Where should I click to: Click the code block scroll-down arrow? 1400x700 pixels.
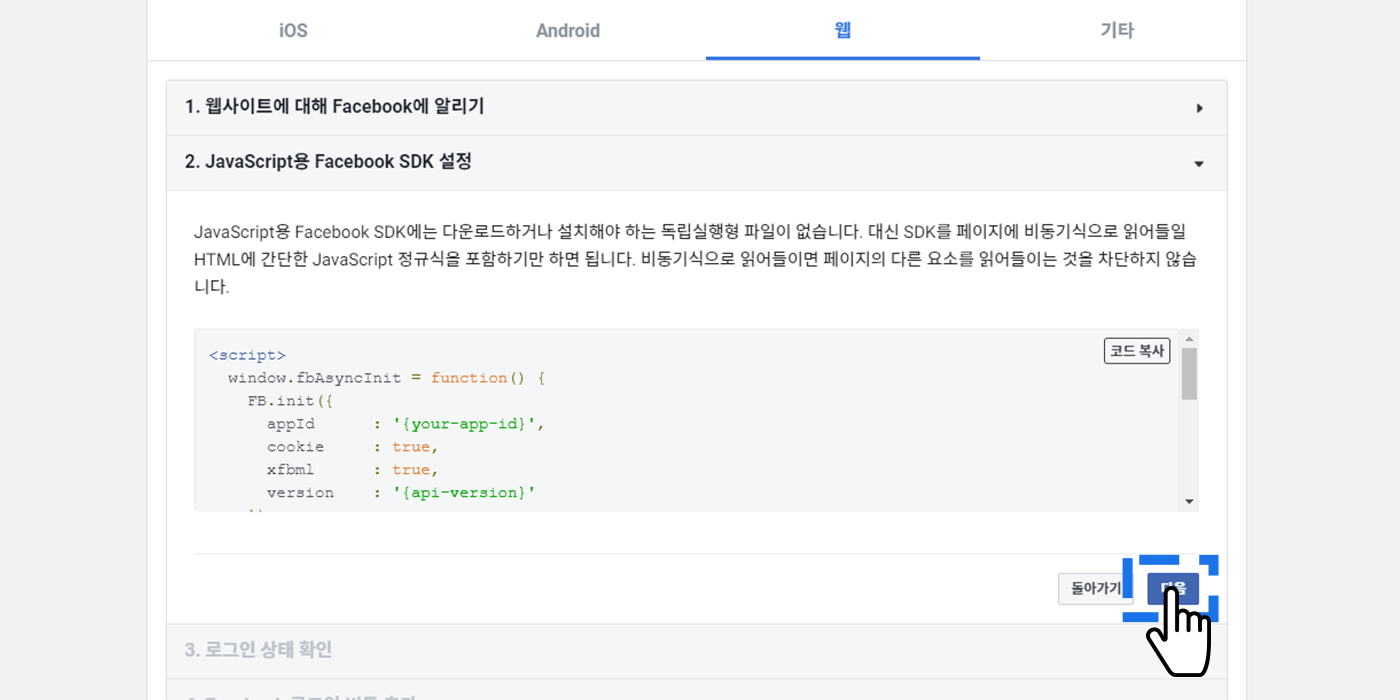pyautogui.click(x=1189, y=501)
